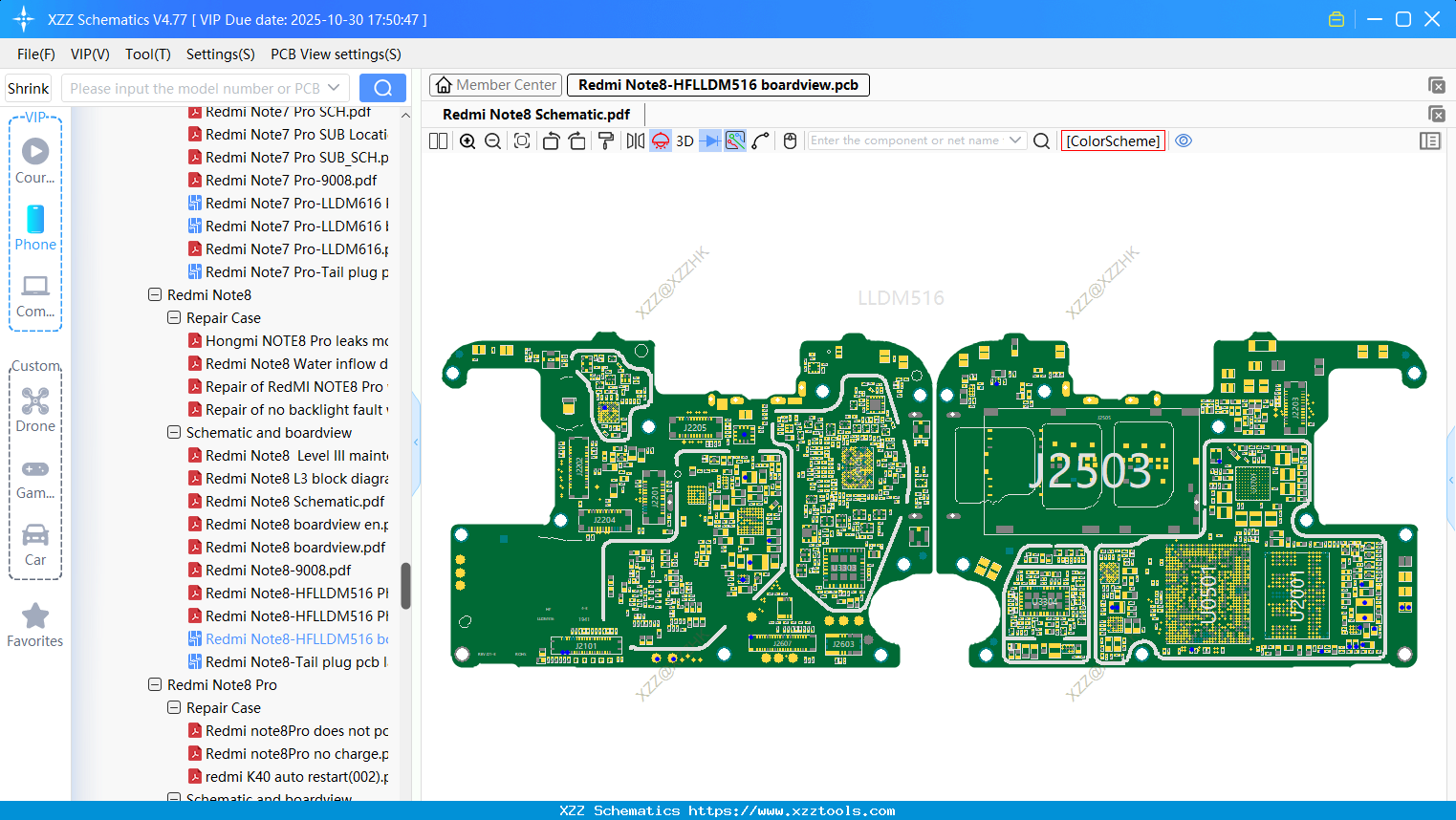1456x820 pixels.
Task: Open the PCB View settings(S) menu
Action: click(x=336, y=54)
